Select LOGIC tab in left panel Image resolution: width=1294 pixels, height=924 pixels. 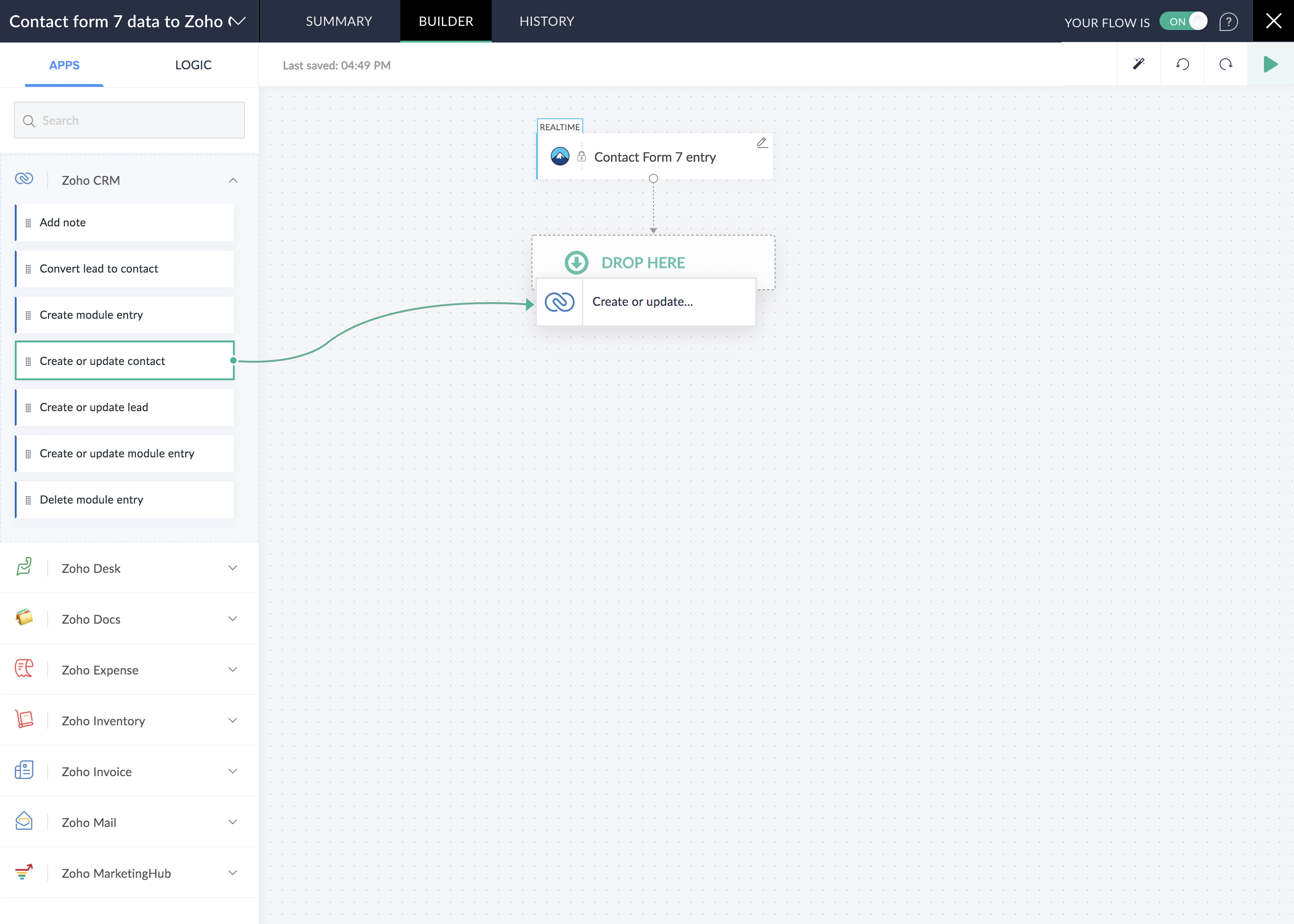point(193,64)
